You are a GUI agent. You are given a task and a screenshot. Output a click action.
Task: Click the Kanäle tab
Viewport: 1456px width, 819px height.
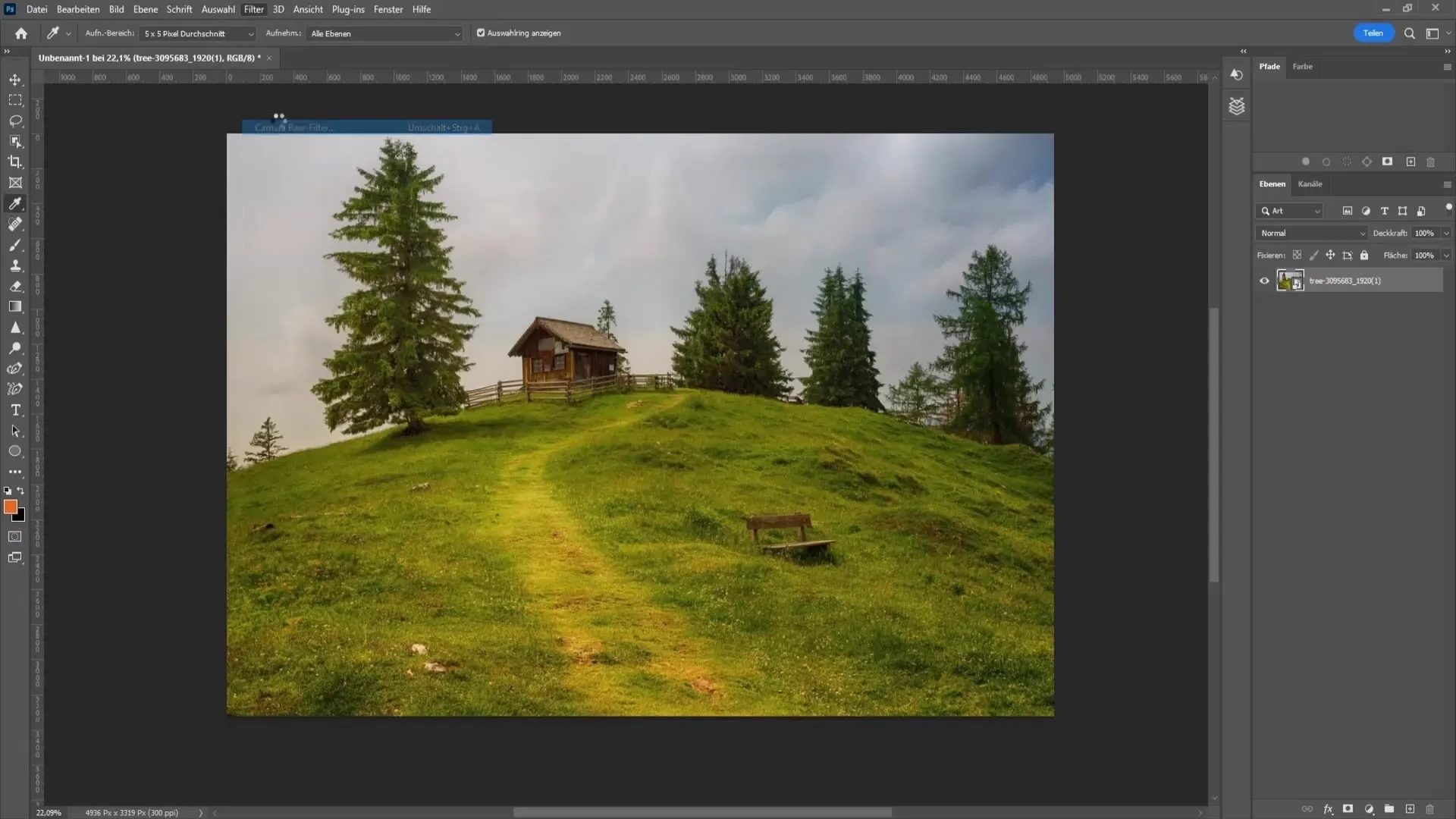point(1310,184)
